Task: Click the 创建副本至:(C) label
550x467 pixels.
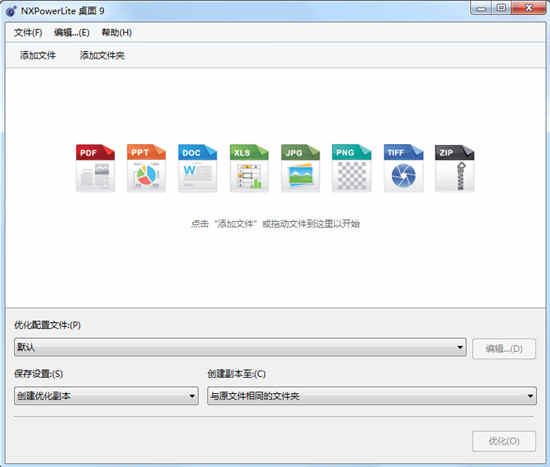Action: [x=236, y=374]
